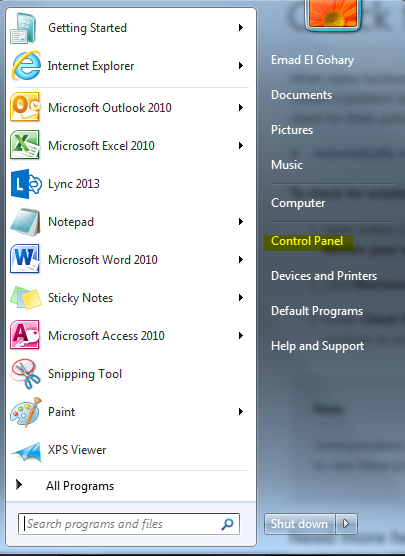Launch Sticky Notes icon
This screenshot has width=405, height=556.
coord(26,298)
